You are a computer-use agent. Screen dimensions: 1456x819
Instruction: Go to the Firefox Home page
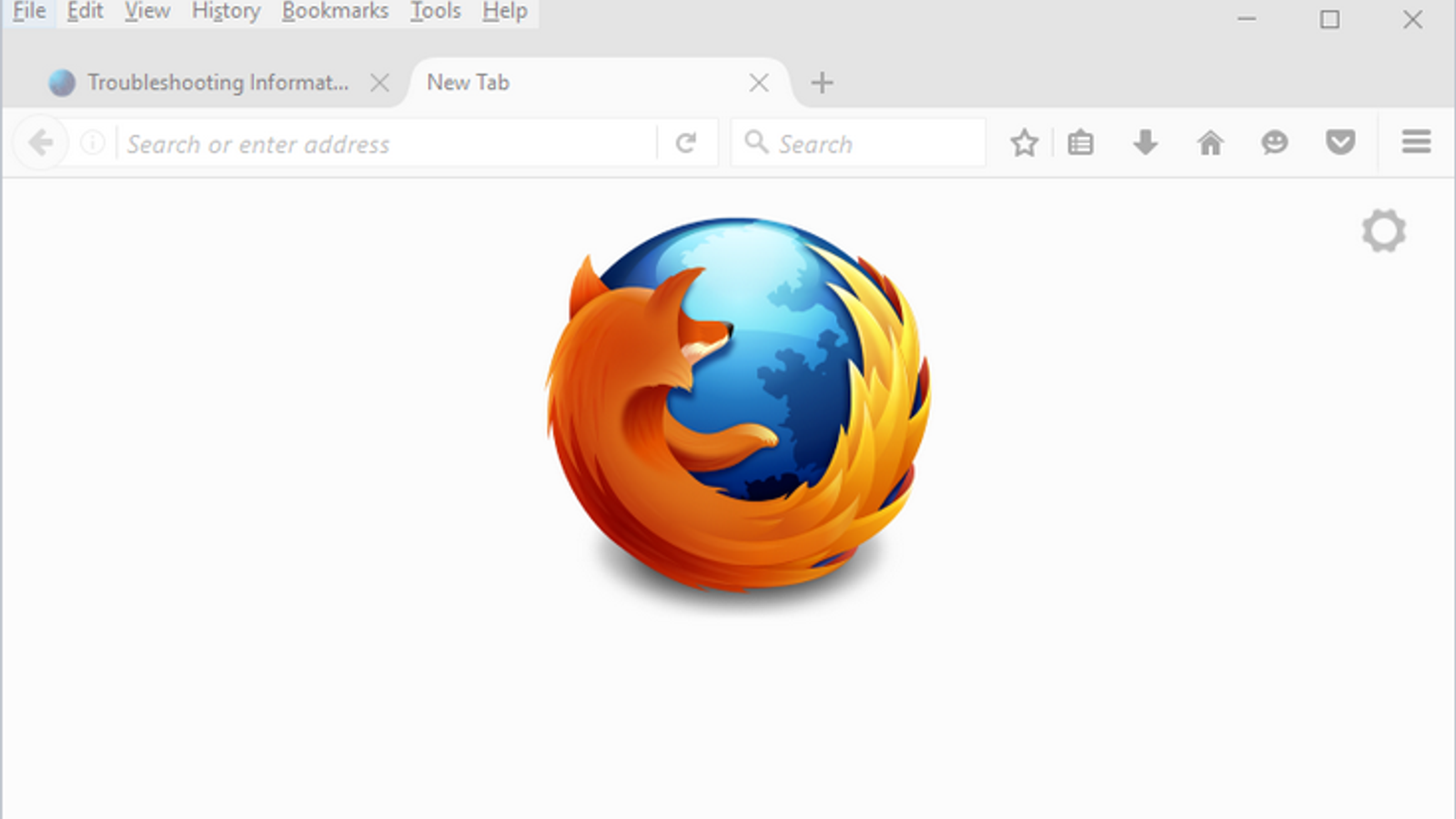click(1210, 143)
